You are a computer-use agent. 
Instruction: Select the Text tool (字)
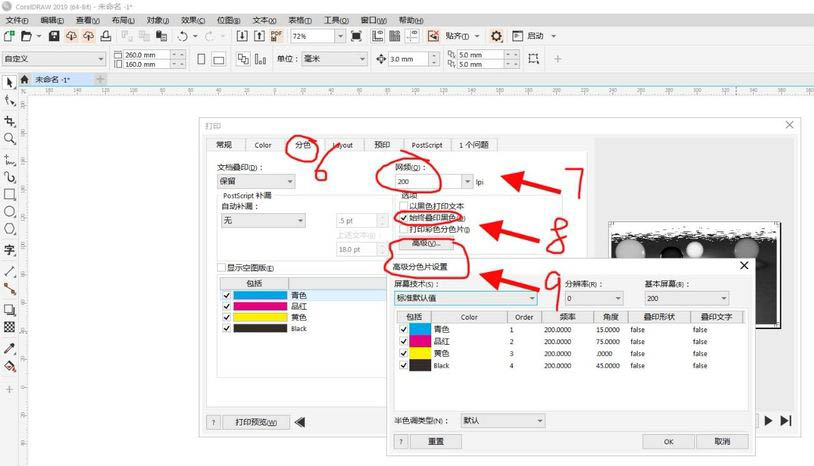(9, 250)
